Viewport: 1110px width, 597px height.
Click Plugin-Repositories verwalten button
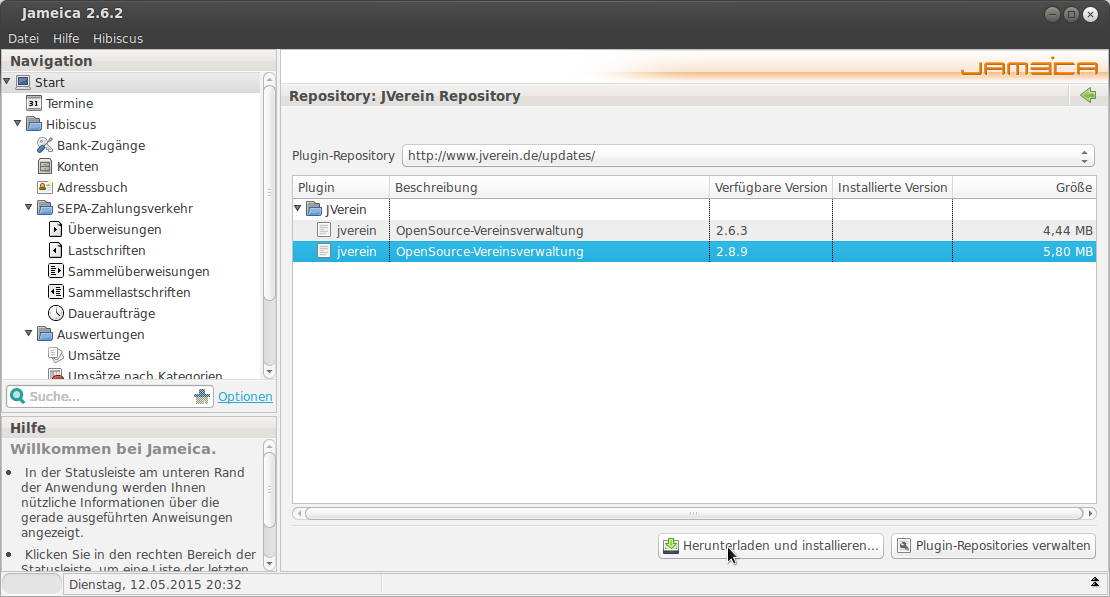[x=993, y=546]
